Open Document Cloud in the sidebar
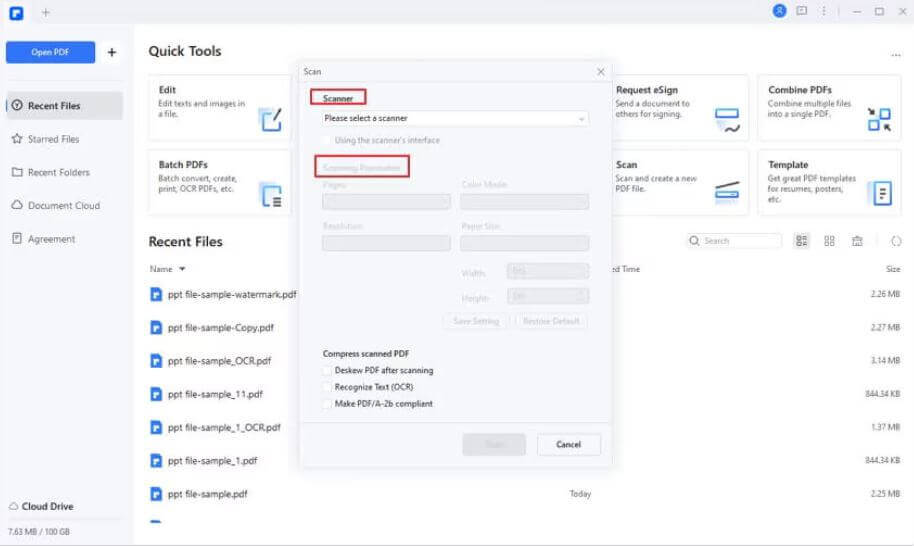The width and height of the screenshot is (914, 546). [64, 206]
